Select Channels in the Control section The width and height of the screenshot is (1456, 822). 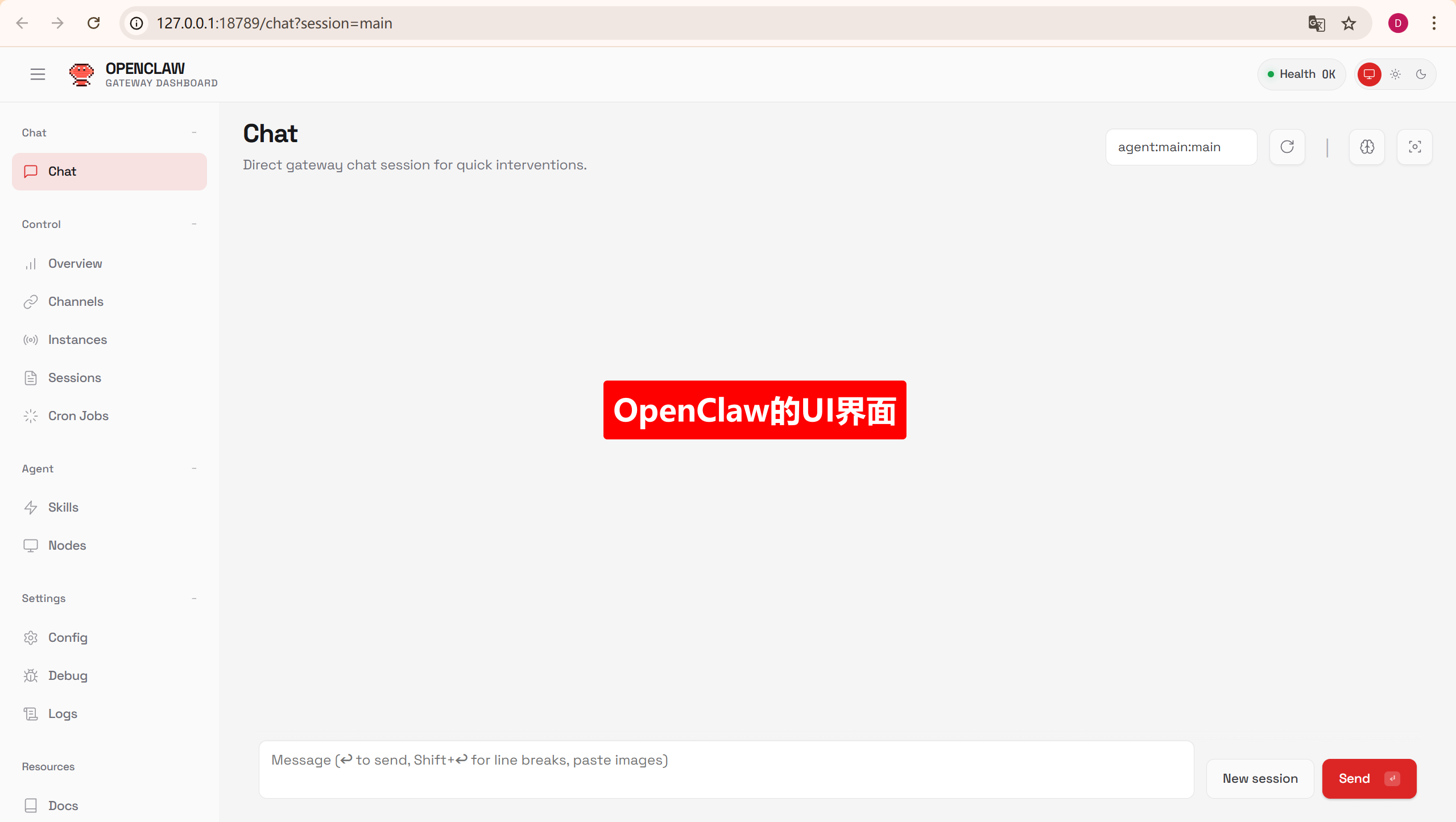(76, 301)
